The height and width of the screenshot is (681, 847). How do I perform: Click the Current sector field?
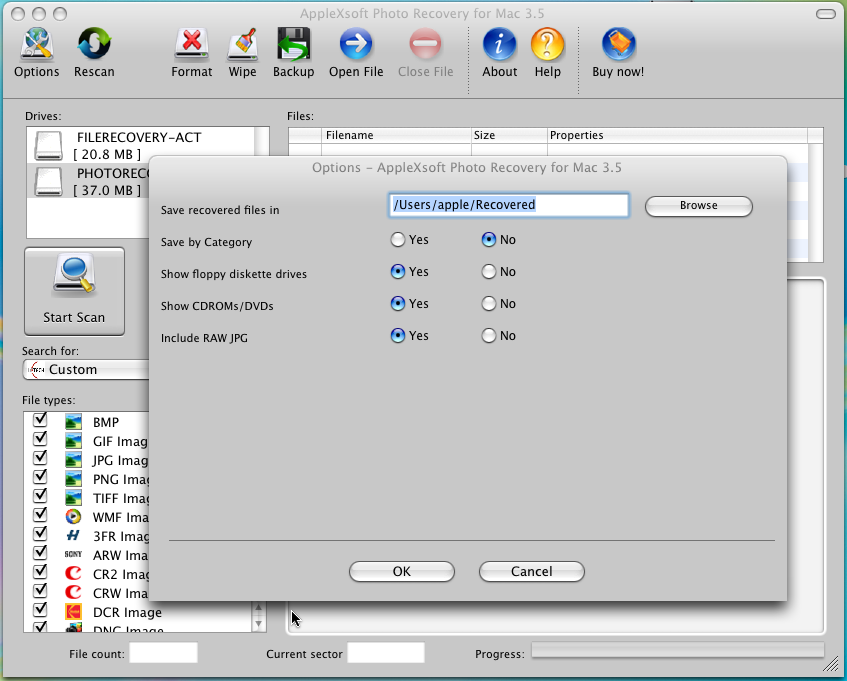(x=386, y=653)
